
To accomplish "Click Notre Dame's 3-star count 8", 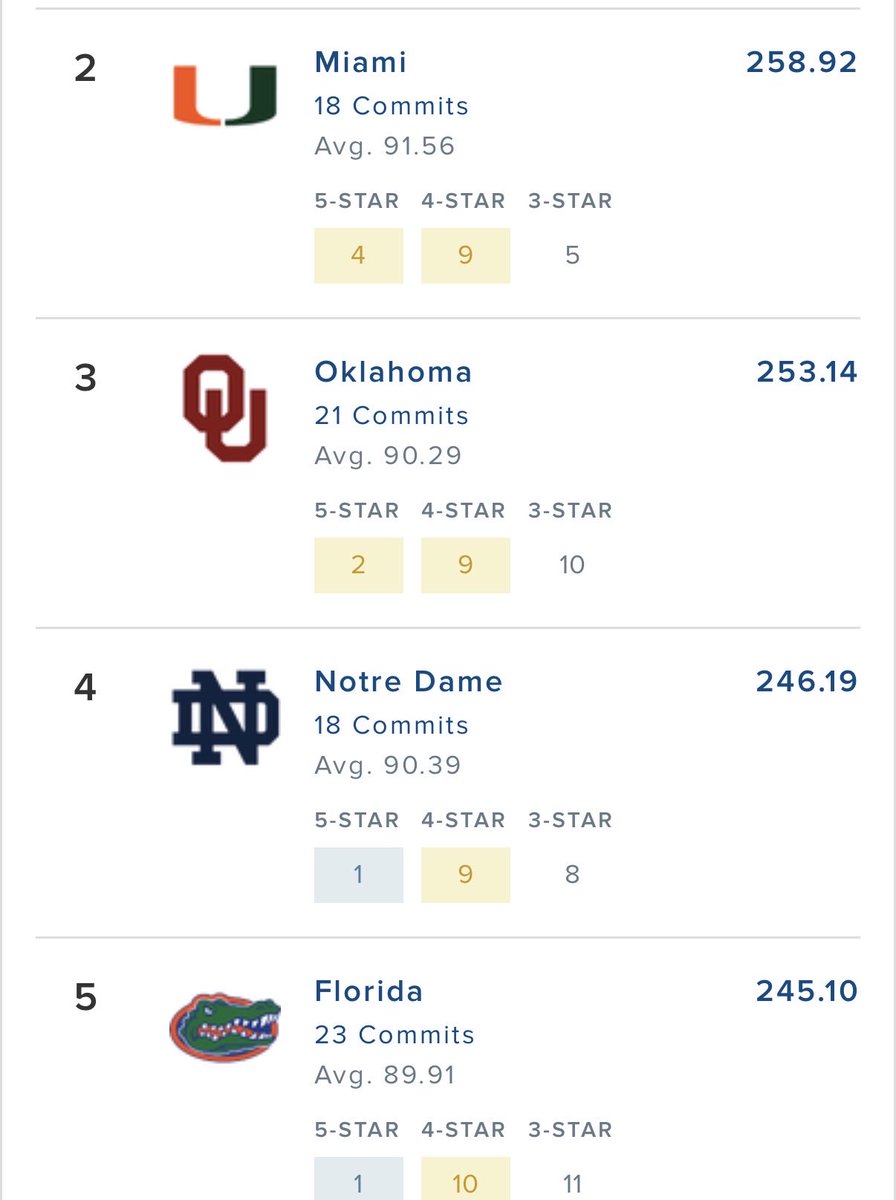I will coord(572,875).
